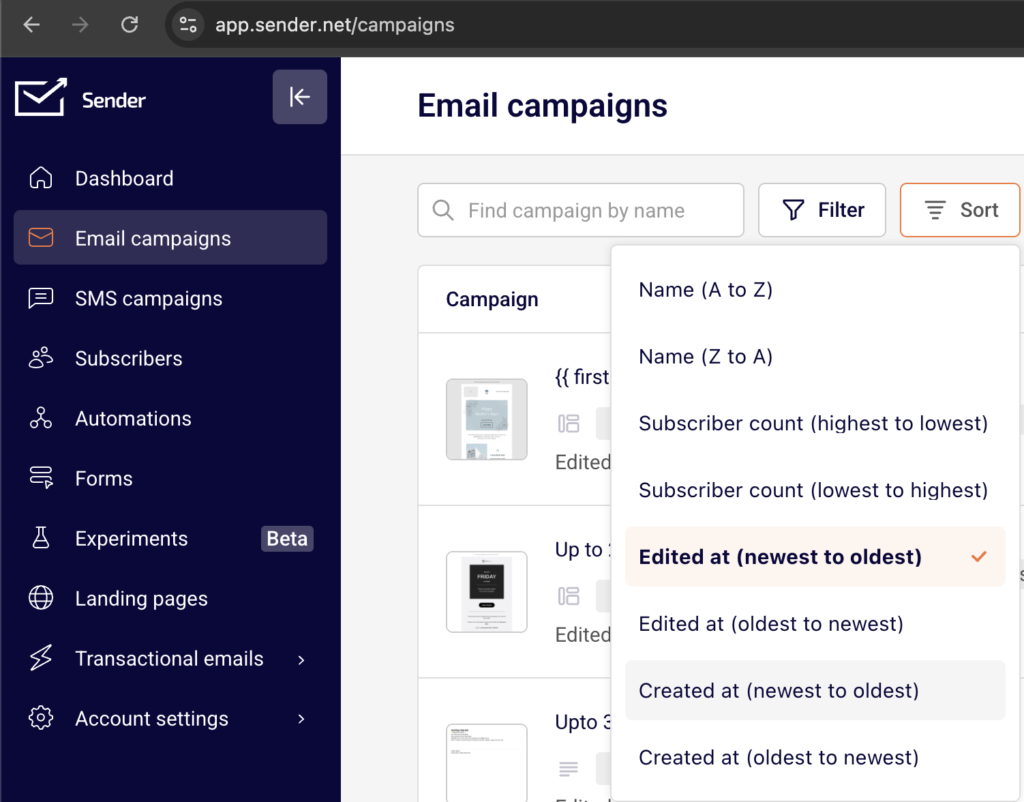Screen dimensions: 1024x802
Task: Click the "{{ first" campaign title
Action: tap(582, 377)
